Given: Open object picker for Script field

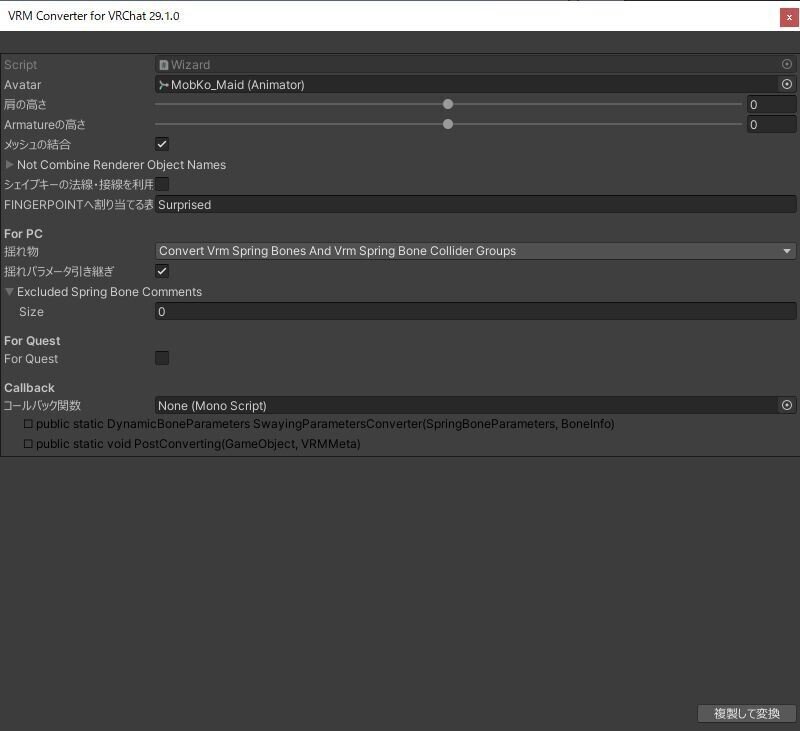Looking at the screenshot, I should [787, 64].
